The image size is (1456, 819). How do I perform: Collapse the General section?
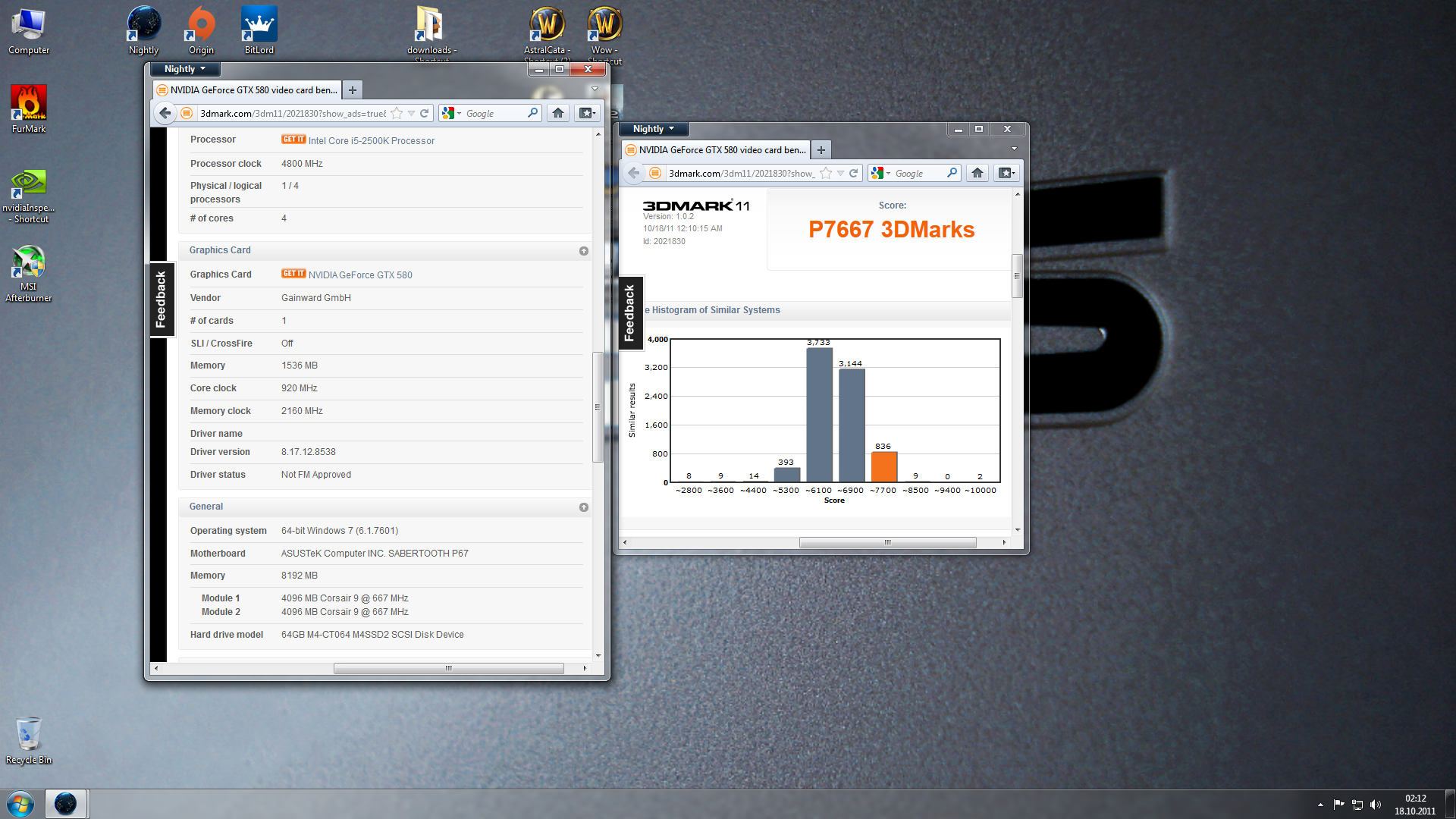[x=583, y=507]
